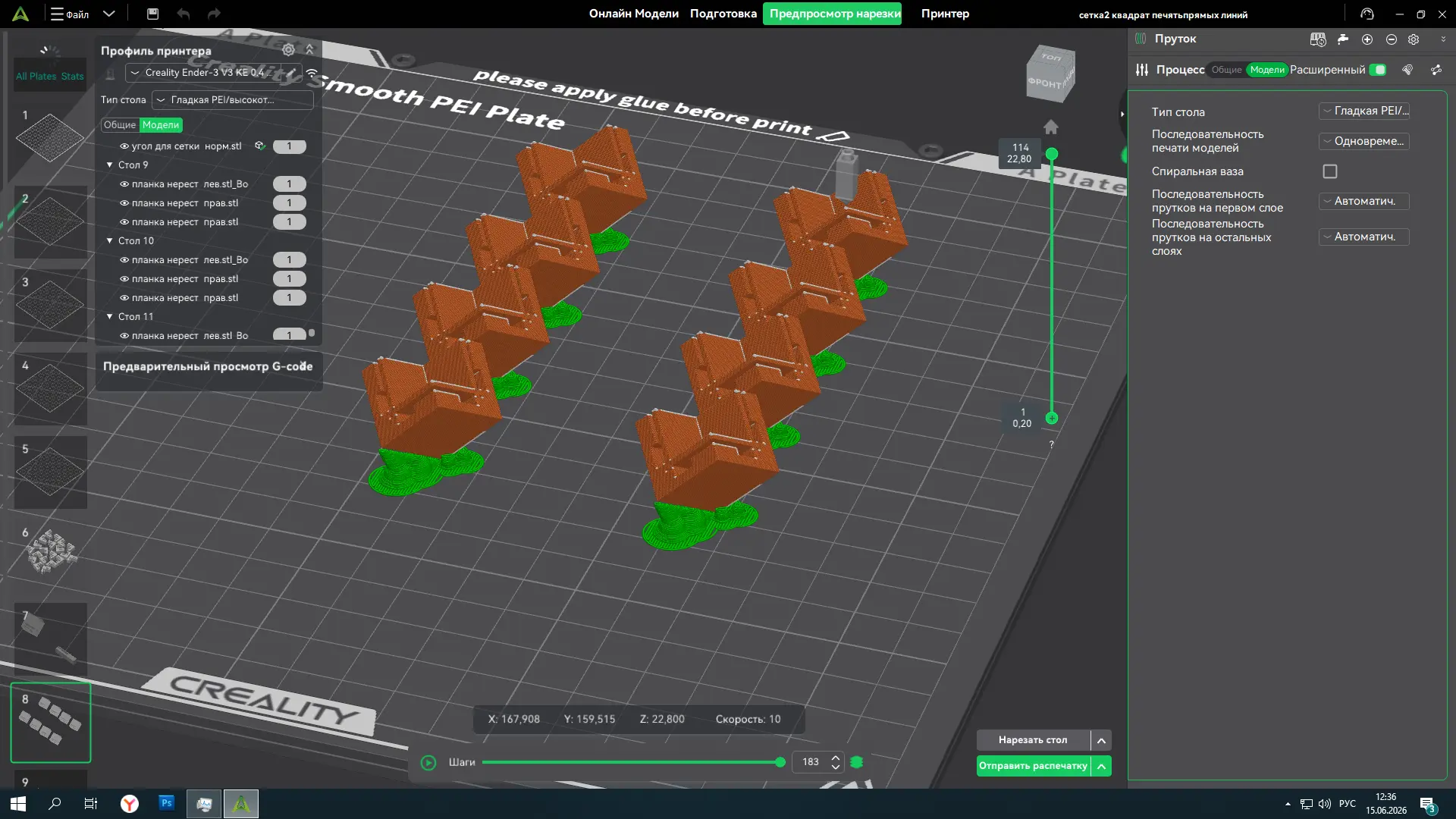Collapse the Стол 10 group
Viewport: 1456px width, 819px height.
pyautogui.click(x=109, y=240)
